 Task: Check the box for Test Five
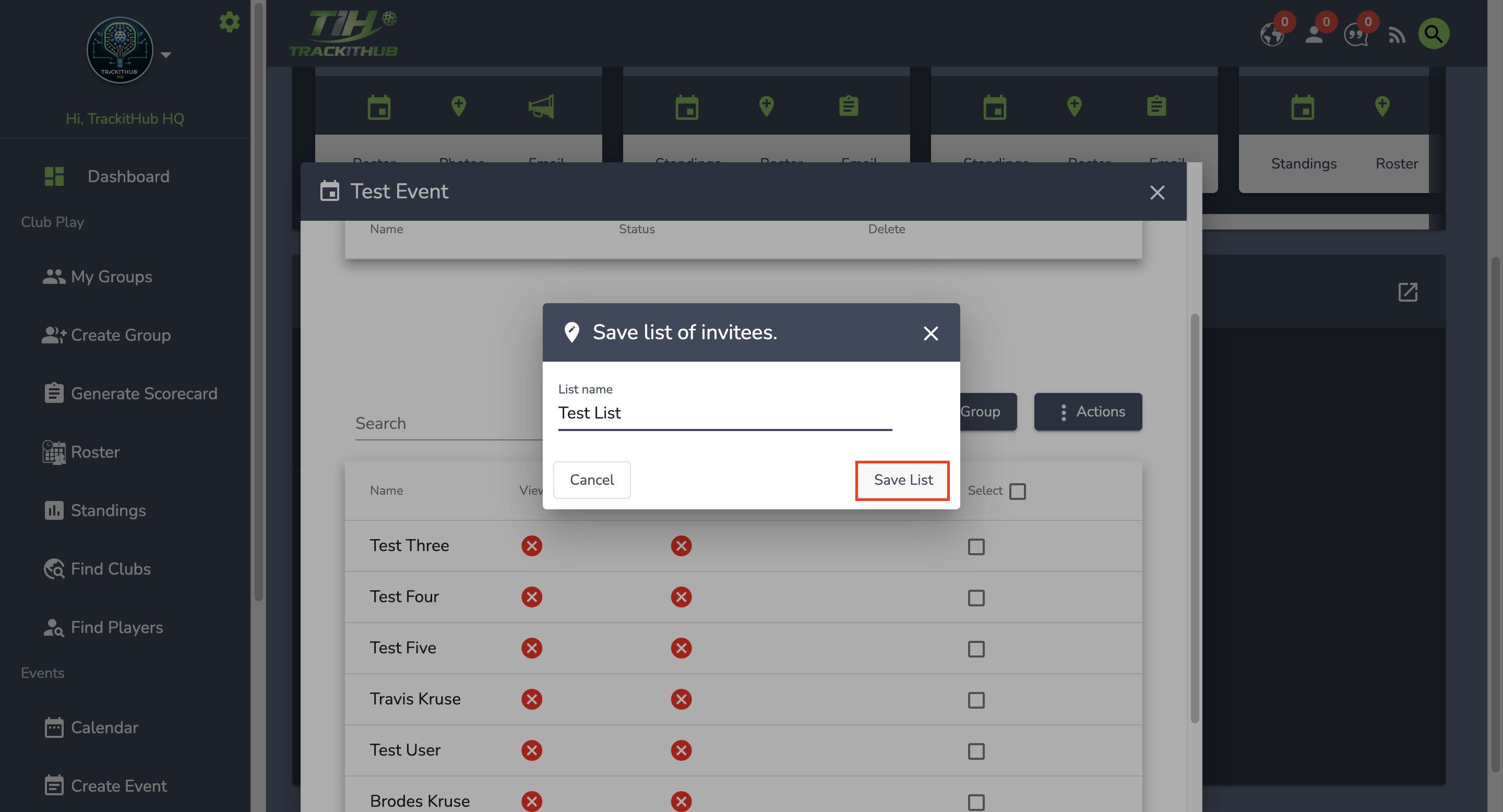coord(975,649)
